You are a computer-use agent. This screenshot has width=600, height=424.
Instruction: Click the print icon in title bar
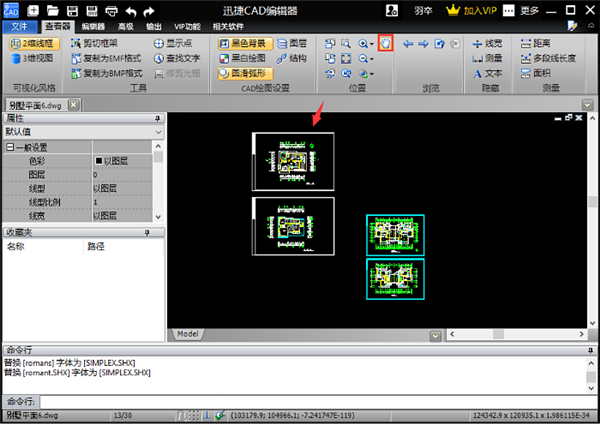tap(111, 11)
